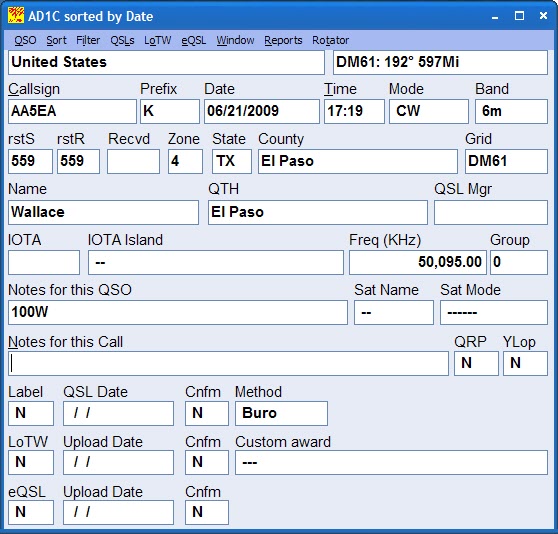Open the Window menu
The image size is (558, 534).
tap(235, 40)
